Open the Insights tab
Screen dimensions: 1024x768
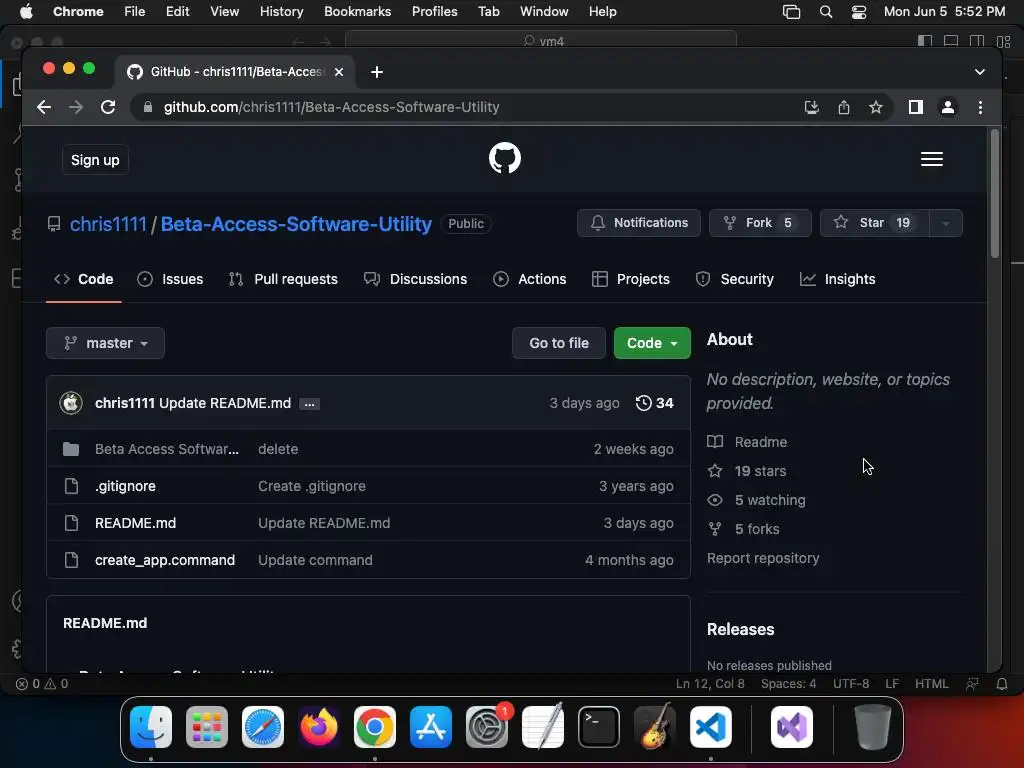pyautogui.click(x=837, y=280)
